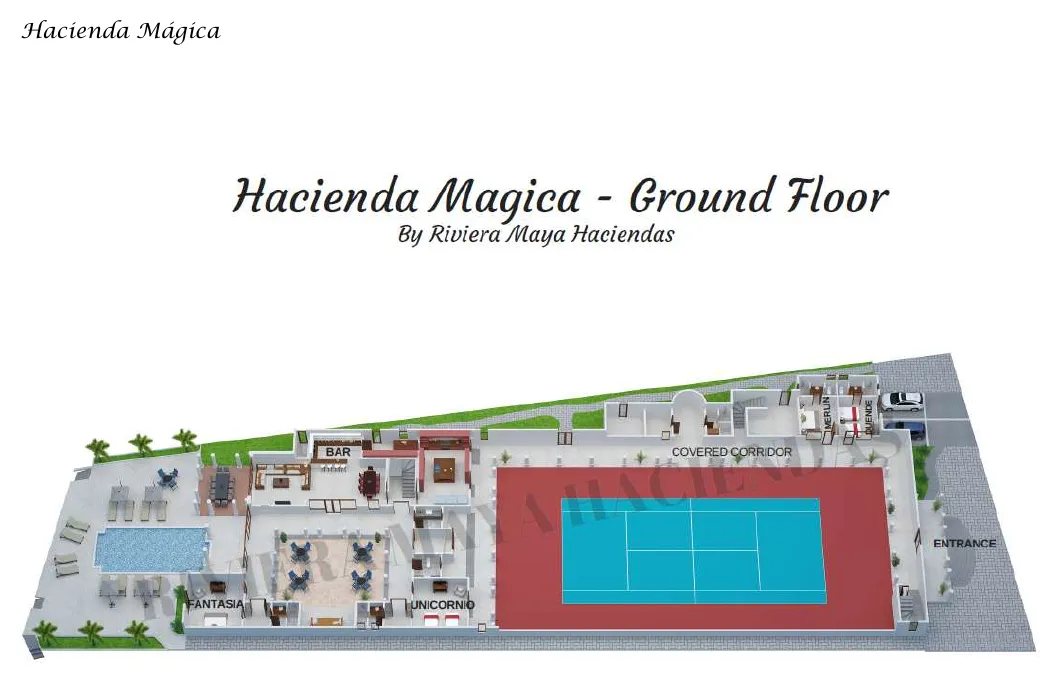Select the BAR label on the floor plan
The width and height of the screenshot is (1060, 683).
click(338, 451)
